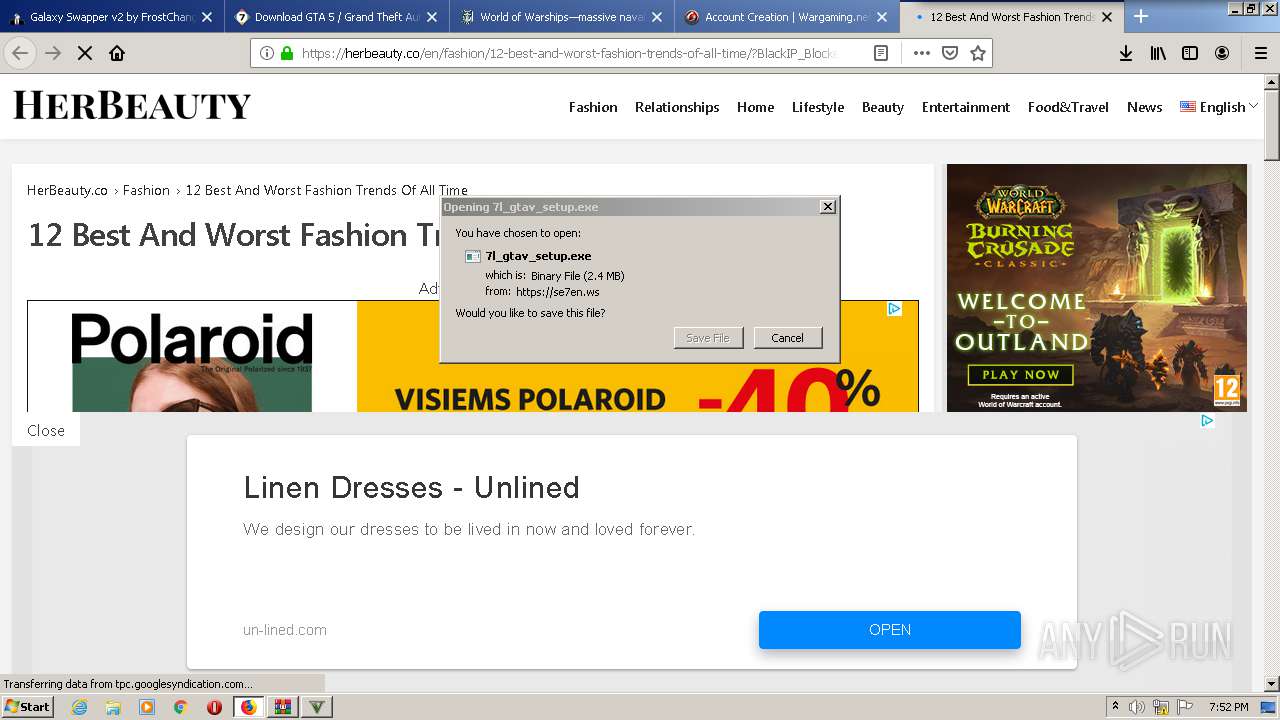Go back to the previous page
This screenshot has width=1280, height=720.
click(20, 53)
